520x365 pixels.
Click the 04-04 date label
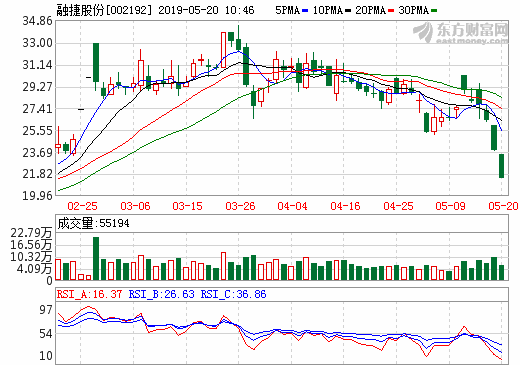(292, 206)
